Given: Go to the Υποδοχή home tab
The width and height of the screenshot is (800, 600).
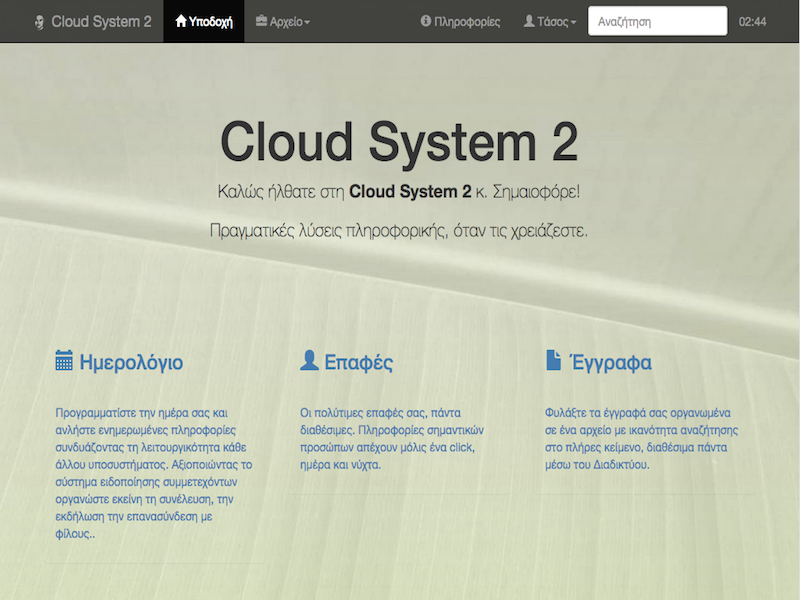Looking at the screenshot, I should point(204,21).
